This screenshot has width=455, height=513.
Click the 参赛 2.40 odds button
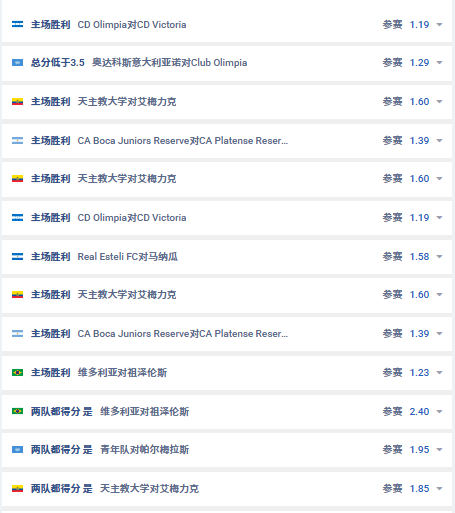coord(406,412)
